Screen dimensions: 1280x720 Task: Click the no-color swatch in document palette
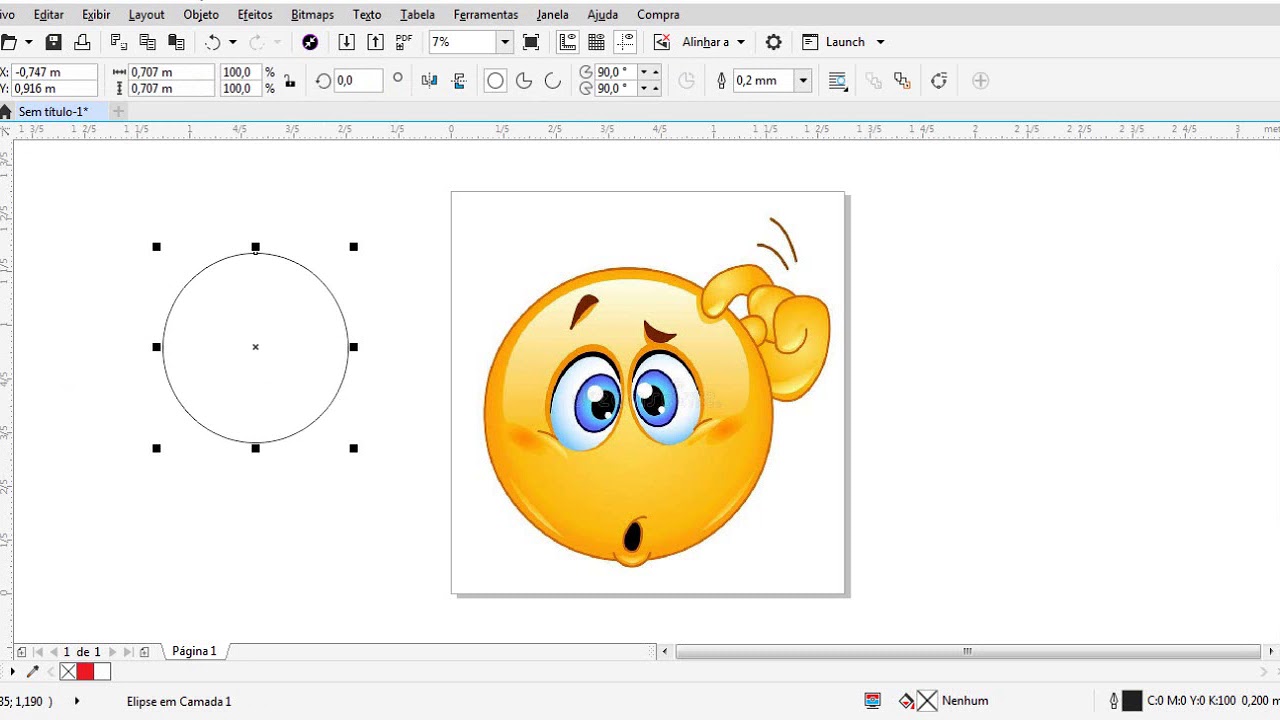click(68, 672)
